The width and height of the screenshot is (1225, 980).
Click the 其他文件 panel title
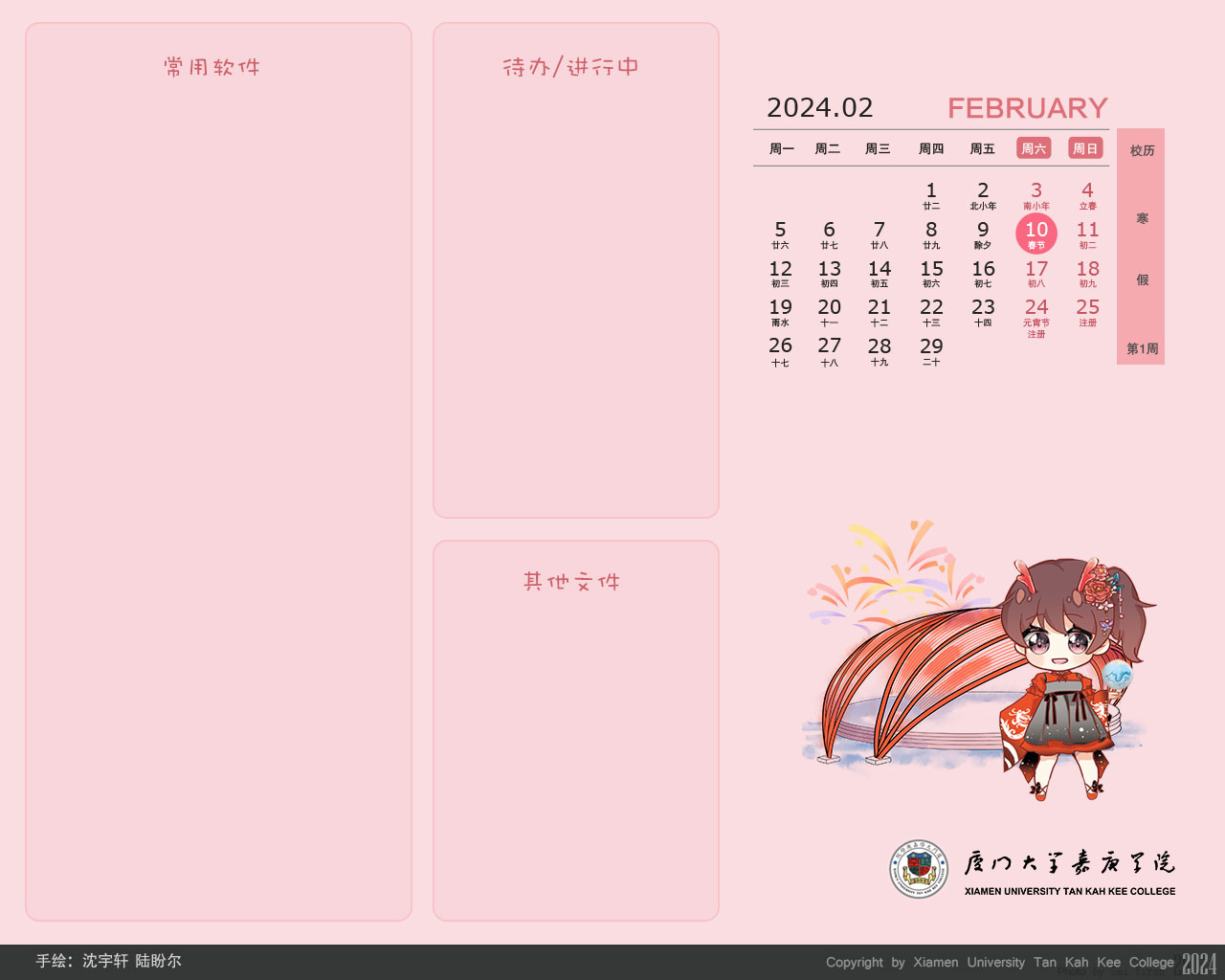(x=571, y=582)
